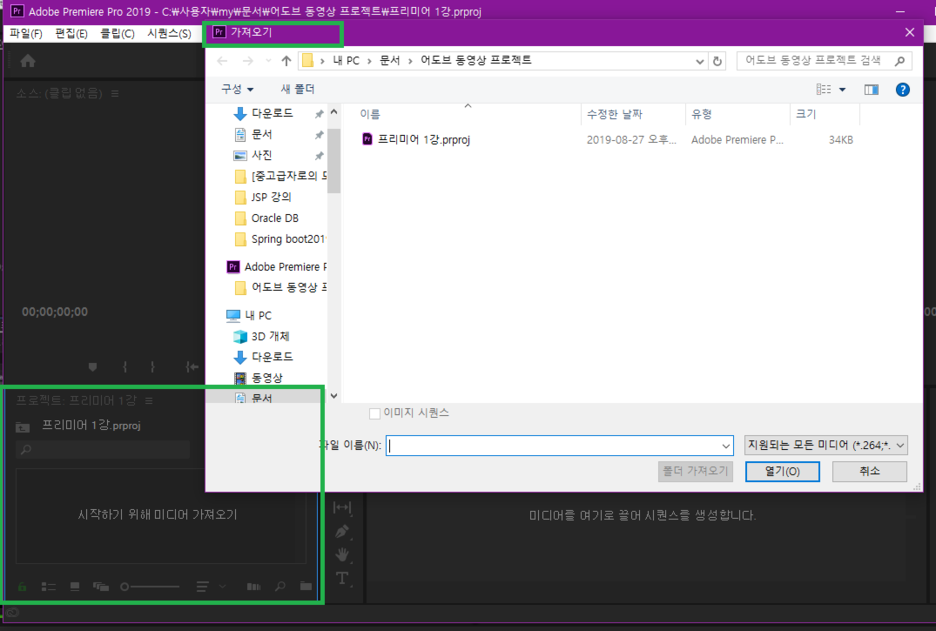Screen dimensions: 936x631
Task: Open view options dropdown arrow
Action: 842,90
